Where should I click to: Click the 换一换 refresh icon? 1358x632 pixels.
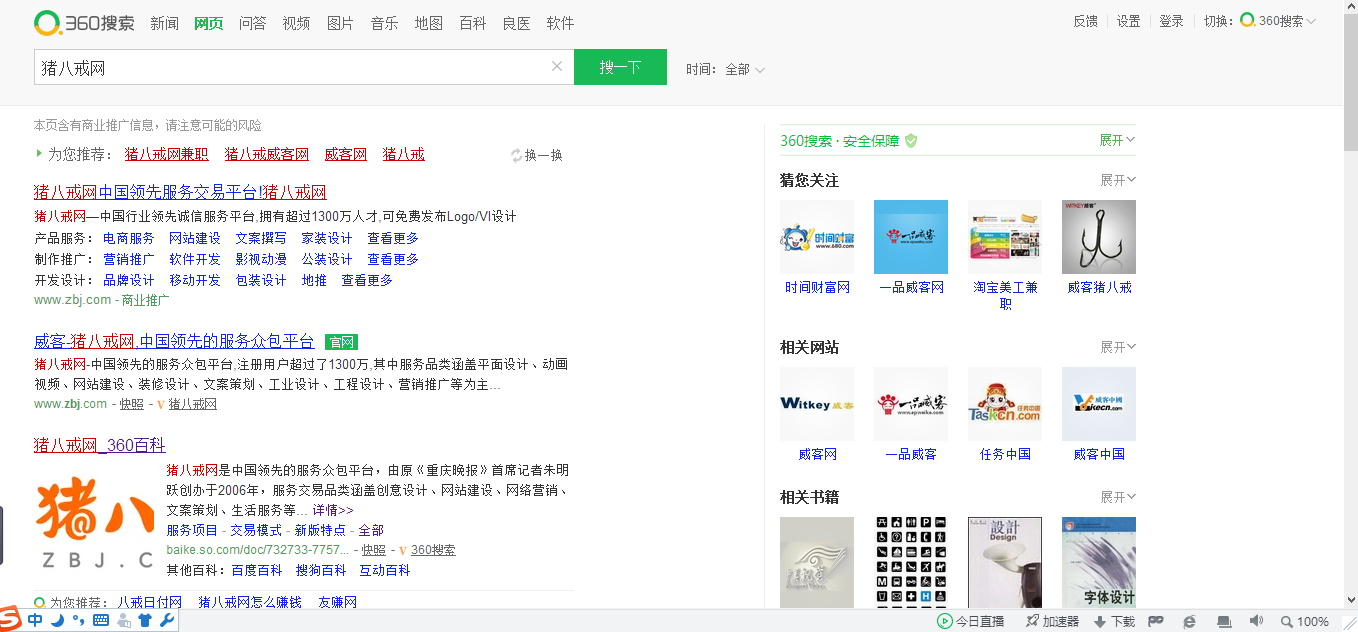[x=517, y=155]
